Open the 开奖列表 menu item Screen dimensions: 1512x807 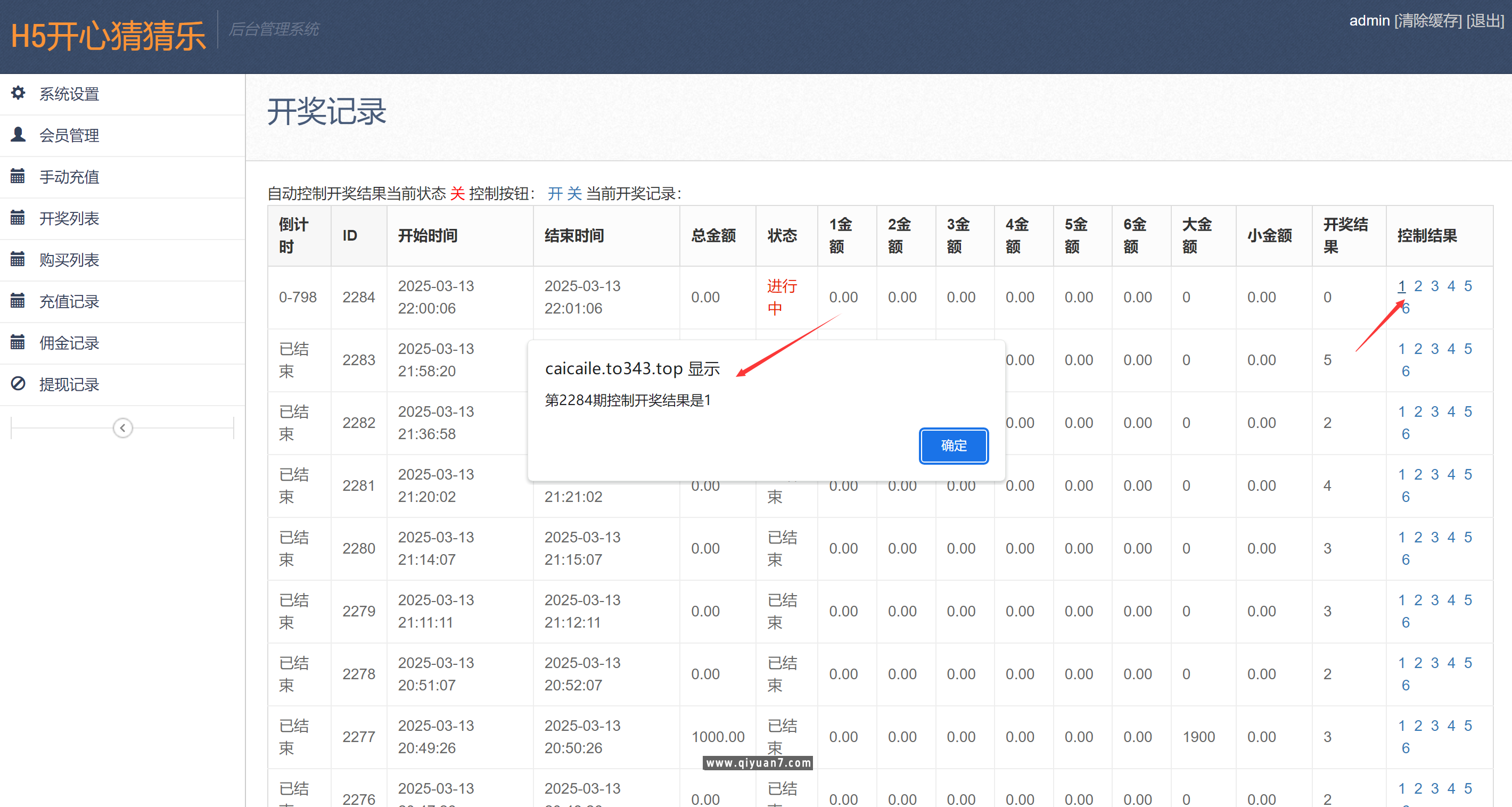coord(69,218)
